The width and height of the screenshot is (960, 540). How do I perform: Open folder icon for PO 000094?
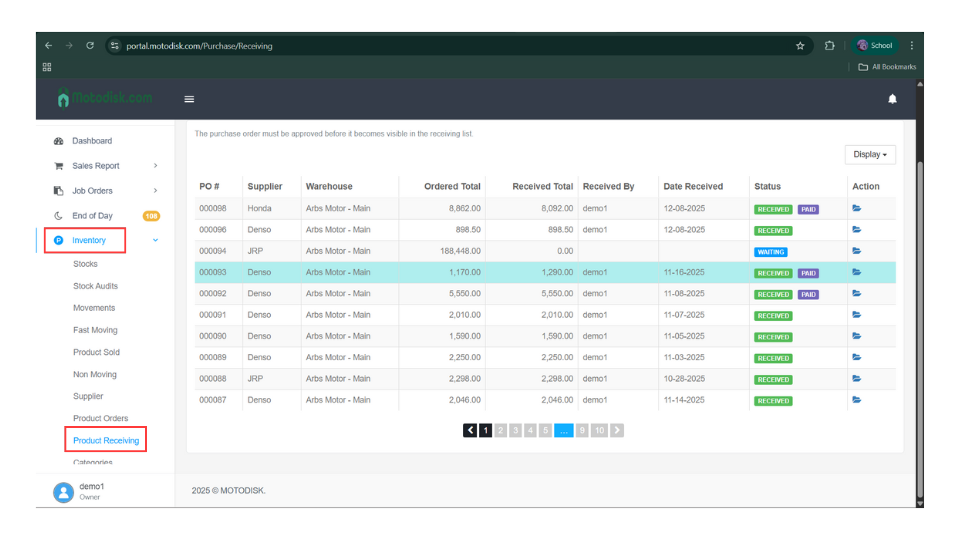click(x=856, y=251)
